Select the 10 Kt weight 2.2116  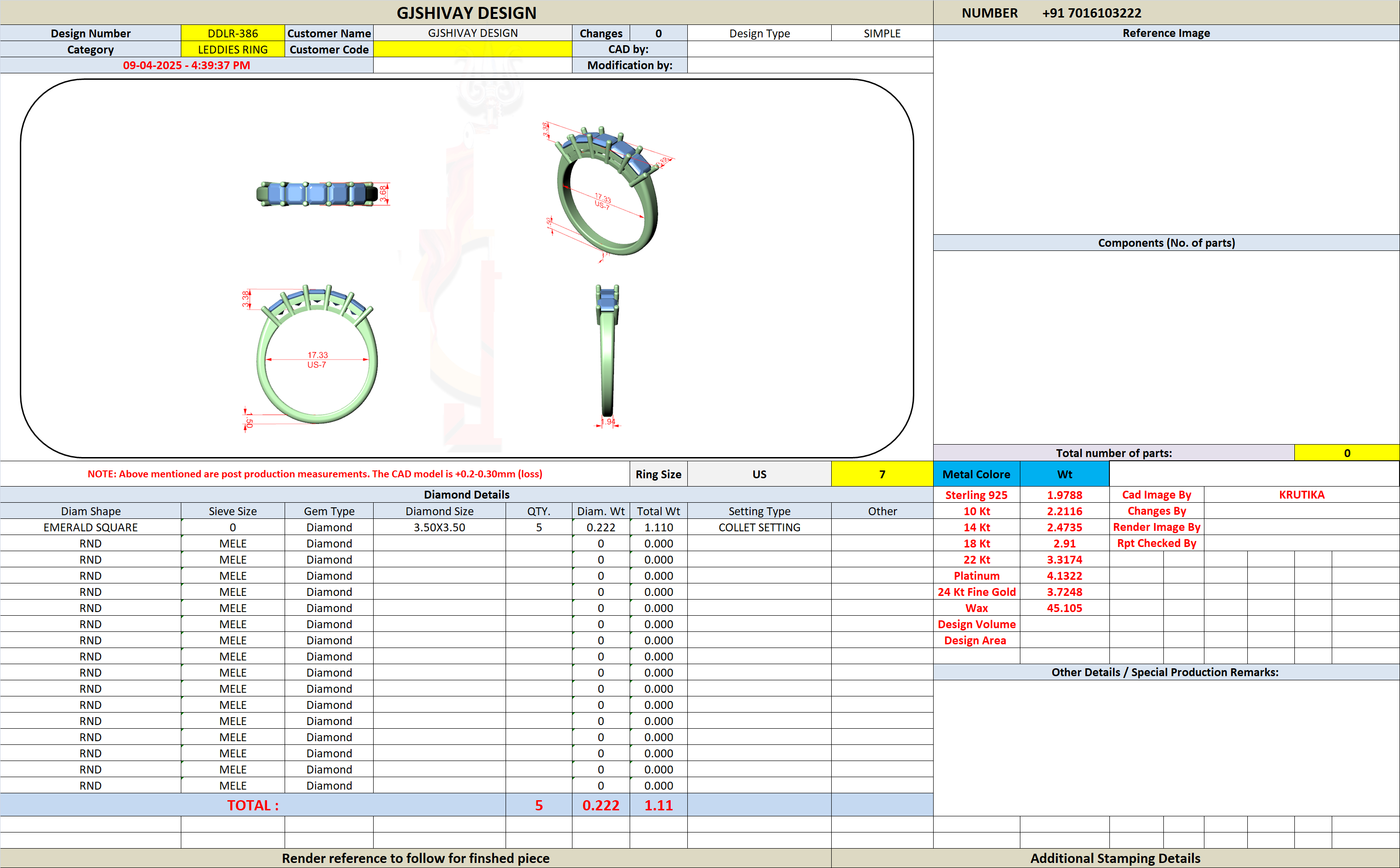[x=1064, y=511]
